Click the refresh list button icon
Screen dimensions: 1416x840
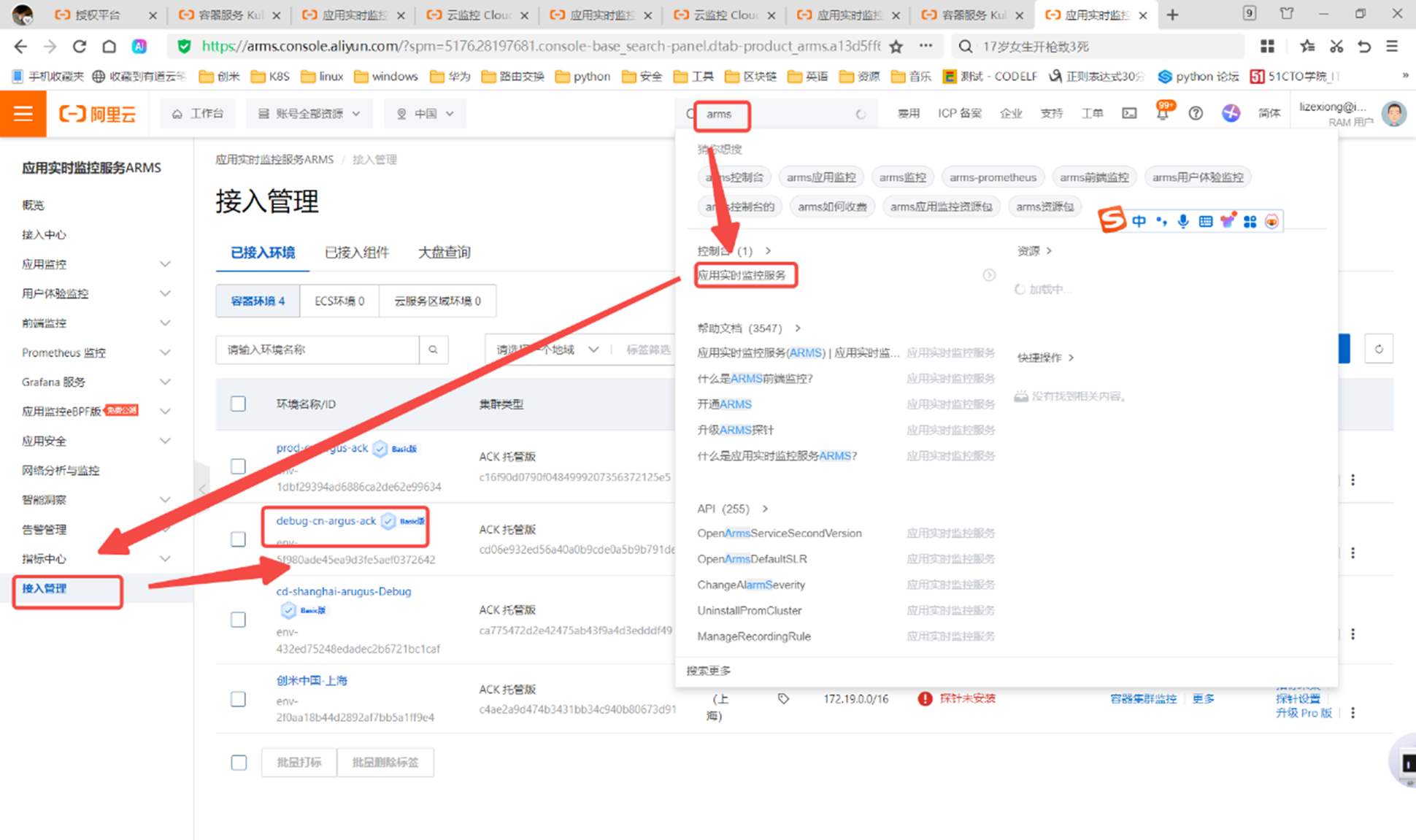[x=1379, y=349]
